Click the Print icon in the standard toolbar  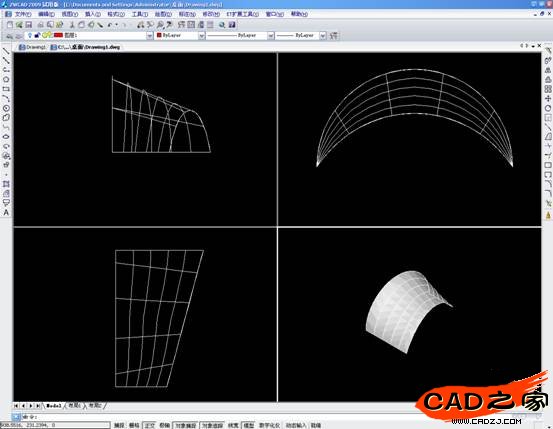pos(40,25)
